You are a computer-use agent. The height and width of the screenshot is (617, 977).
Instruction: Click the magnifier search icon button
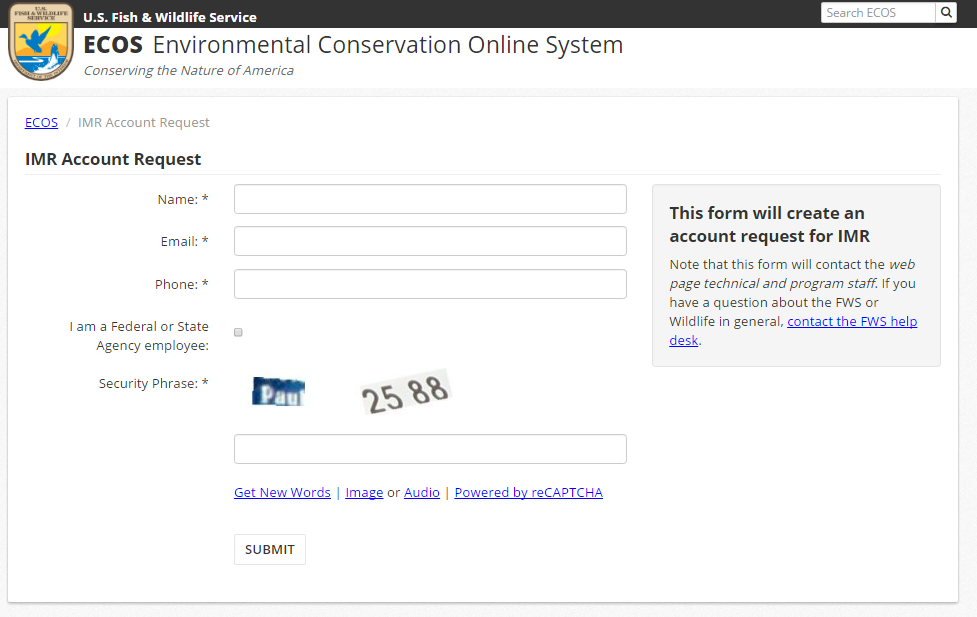click(x=946, y=12)
